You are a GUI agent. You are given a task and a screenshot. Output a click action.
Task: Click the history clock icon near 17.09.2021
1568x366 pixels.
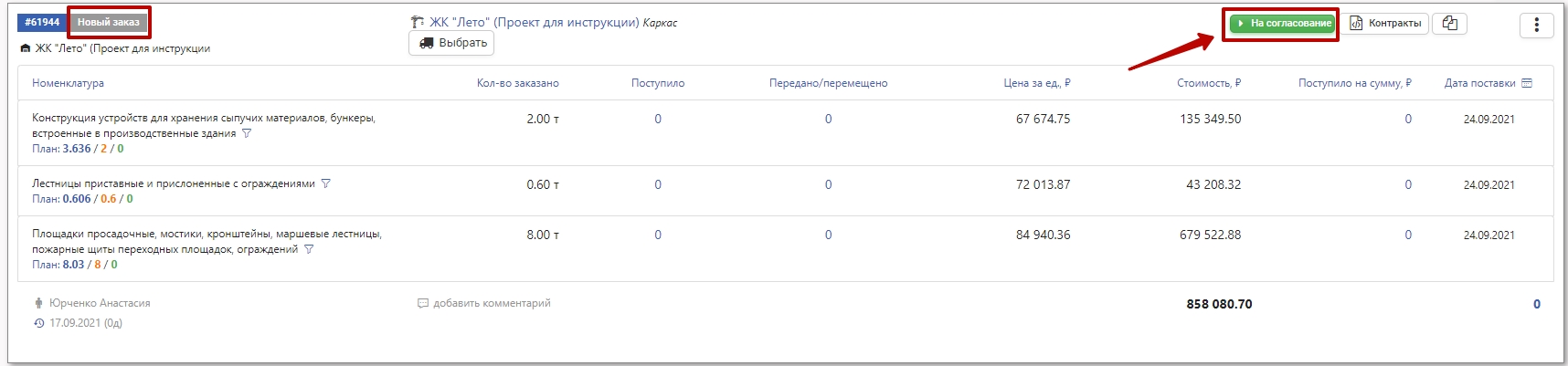[x=38, y=323]
